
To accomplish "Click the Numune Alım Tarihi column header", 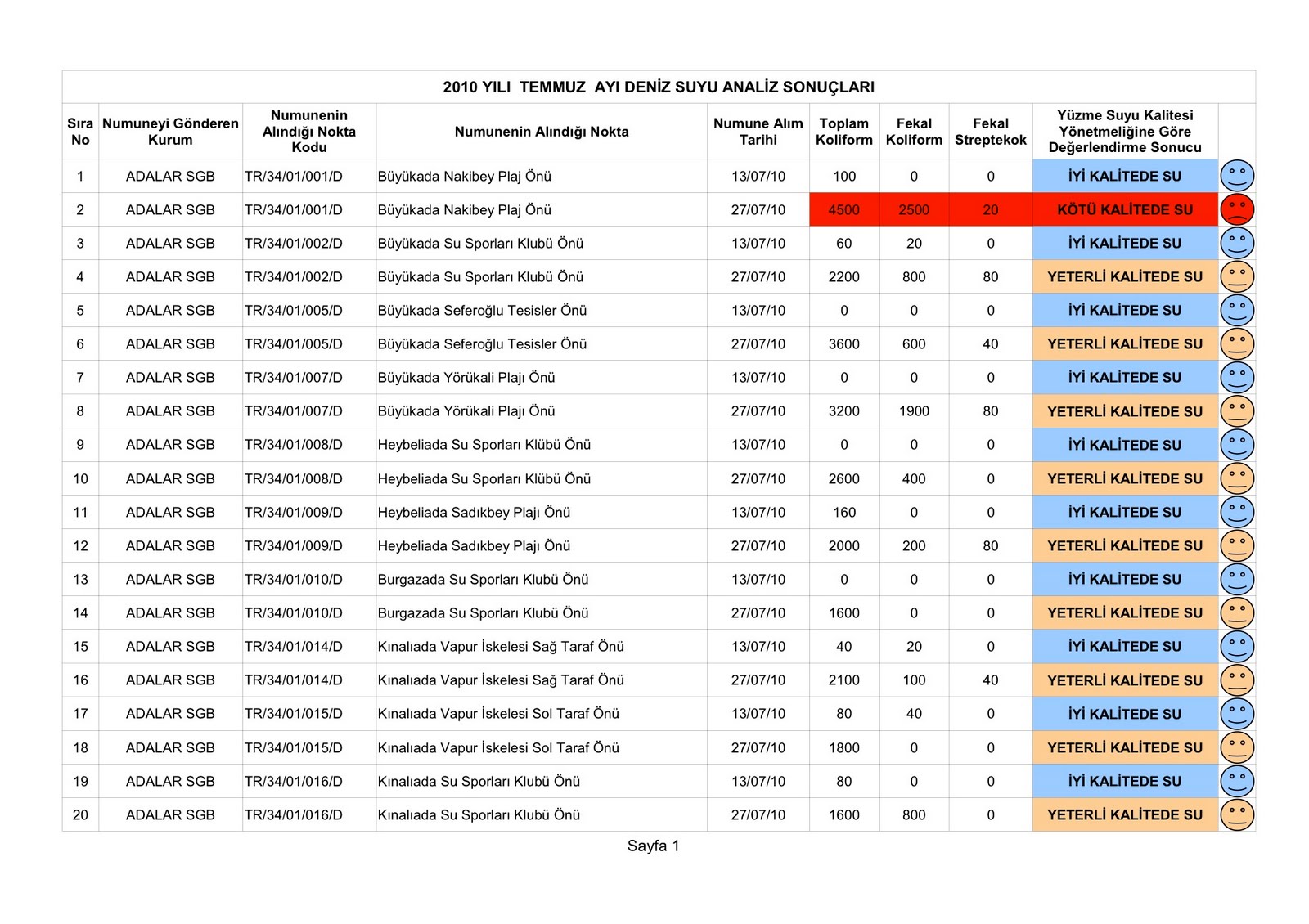I will (758, 132).
